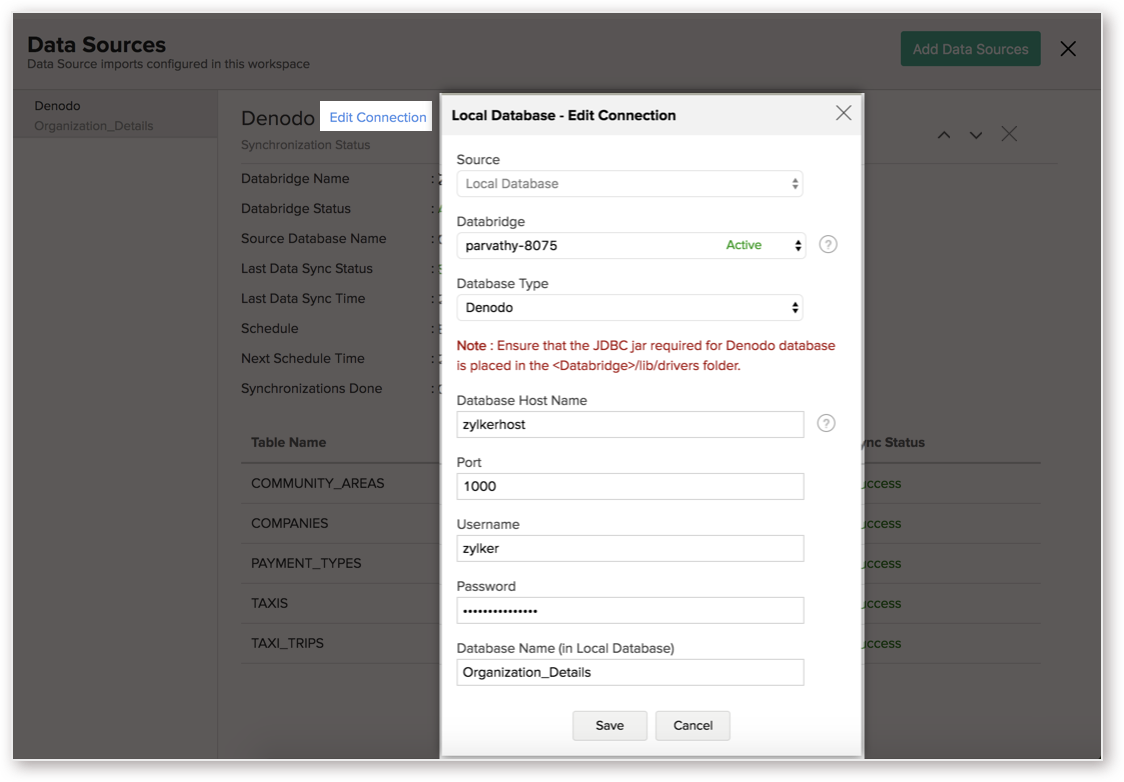The width and height of the screenshot is (1124, 782).
Task: Open help icon beside Database Host Name
Action: [x=826, y=424]
